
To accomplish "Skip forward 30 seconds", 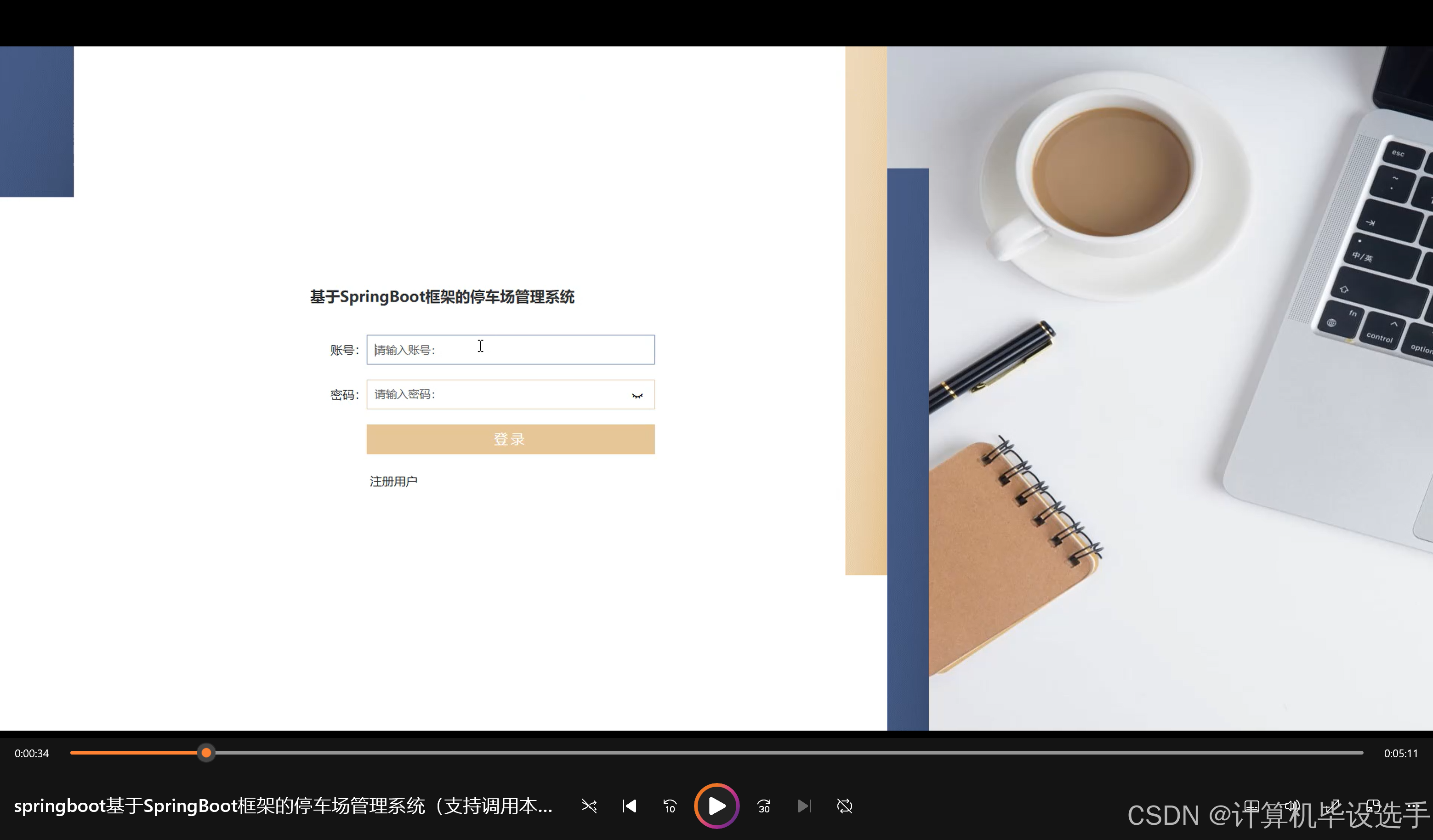I will (763, 806).
